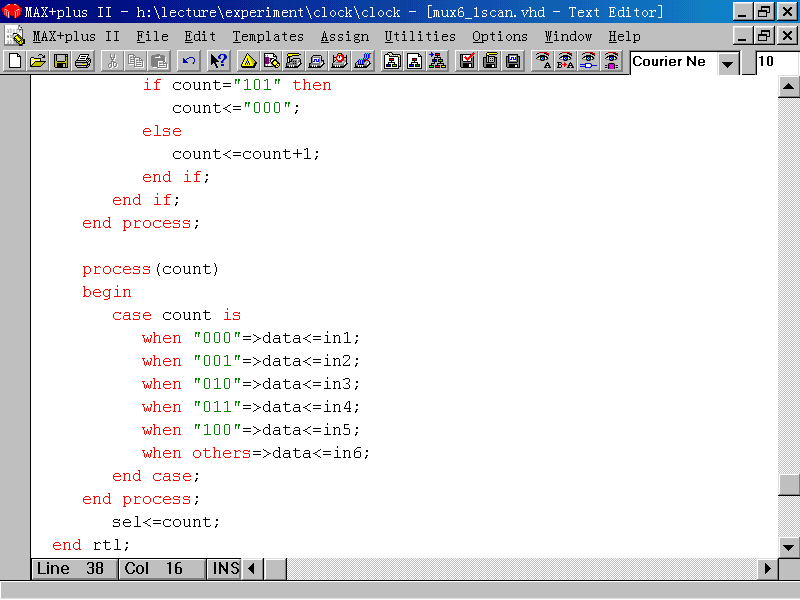This screenshot has width=800, height=600.
Task: Click the New file toolbar icon
Action: pos(15,62)
